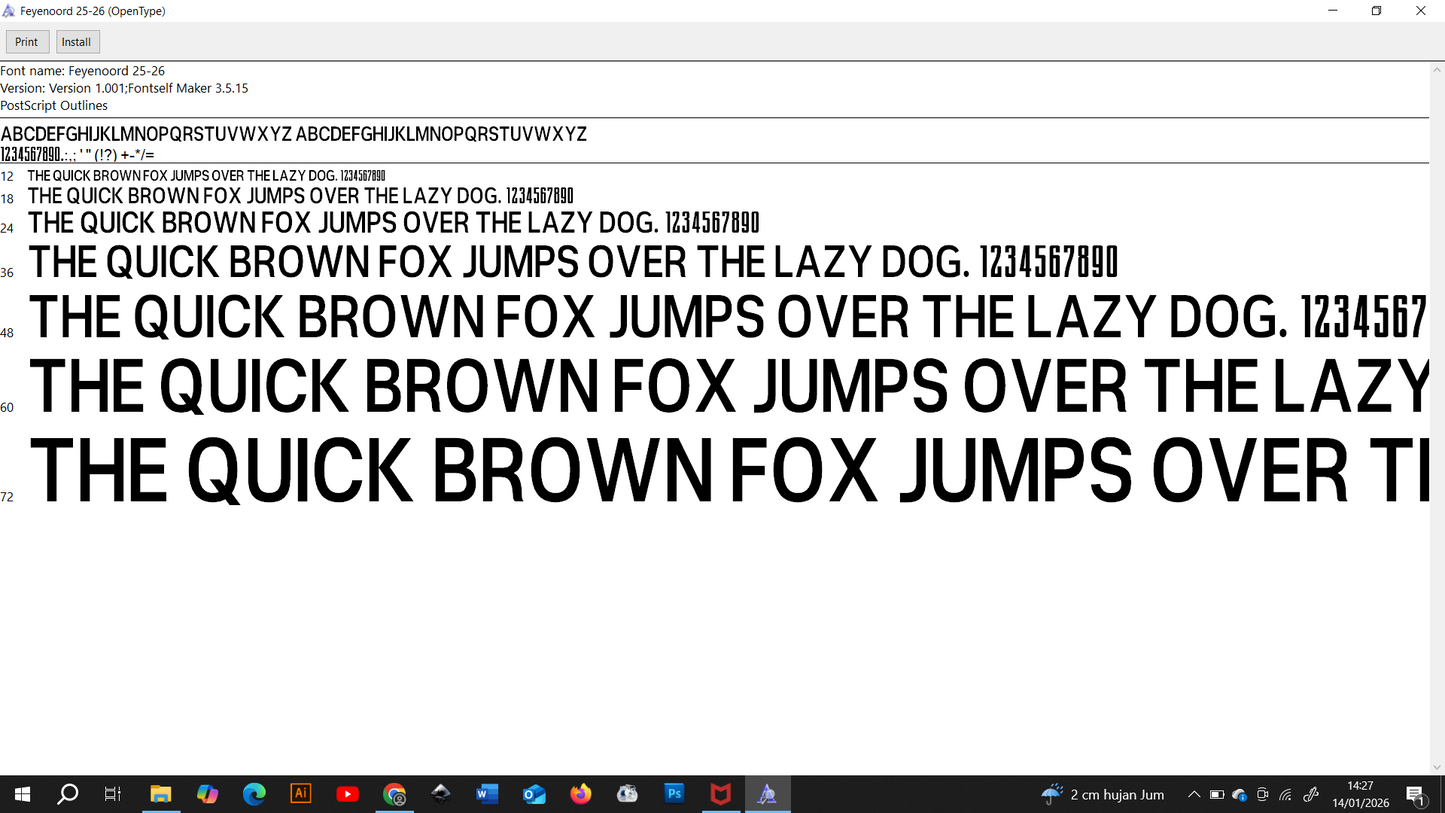
Task: Click the pen/link tray icon beside Wi-Fi
Action: click(1311, 795)
